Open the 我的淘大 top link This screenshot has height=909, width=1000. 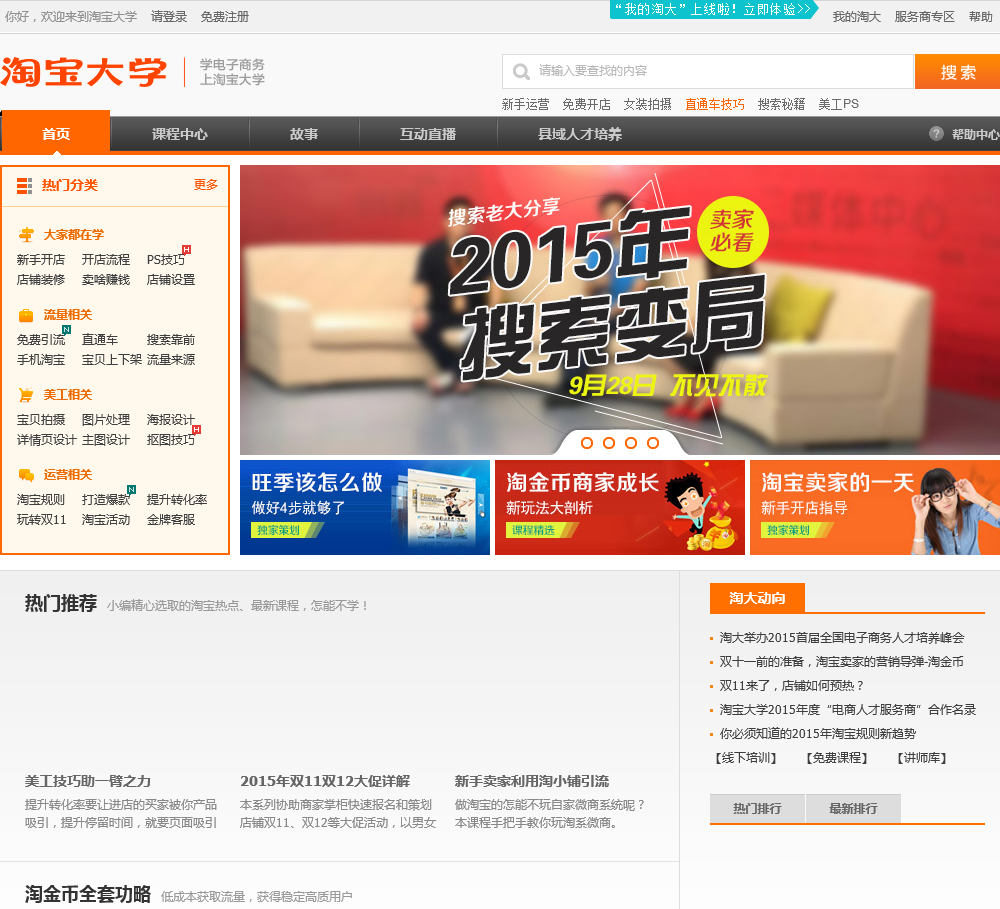tap(857, 17)
